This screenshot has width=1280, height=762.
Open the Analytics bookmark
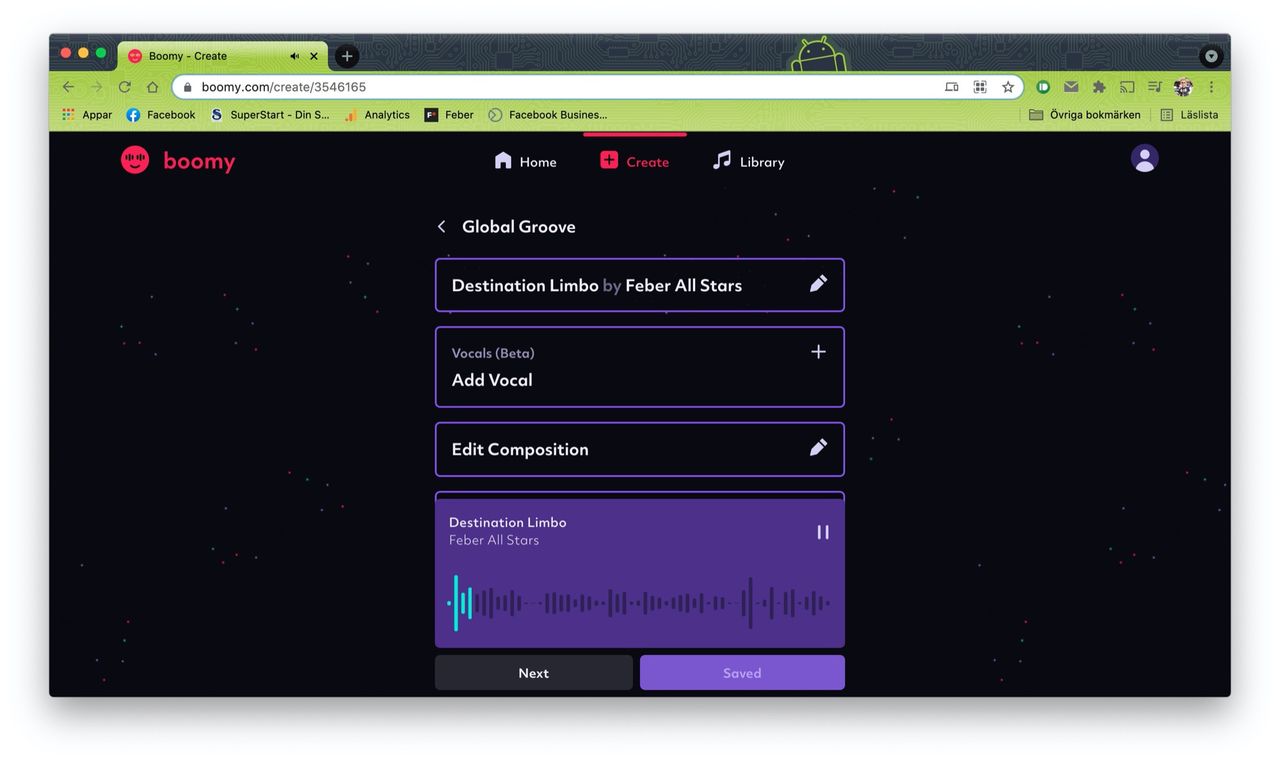(x=377, y=115)
